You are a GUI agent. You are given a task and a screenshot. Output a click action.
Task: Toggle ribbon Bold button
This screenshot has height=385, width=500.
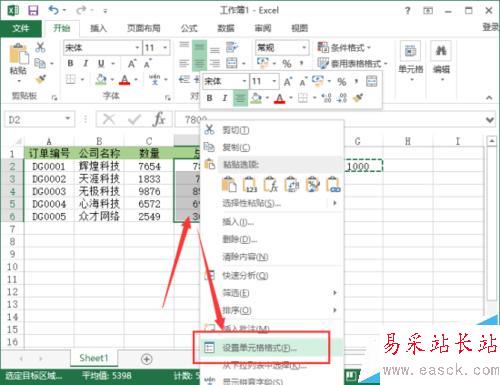(70, 63)
